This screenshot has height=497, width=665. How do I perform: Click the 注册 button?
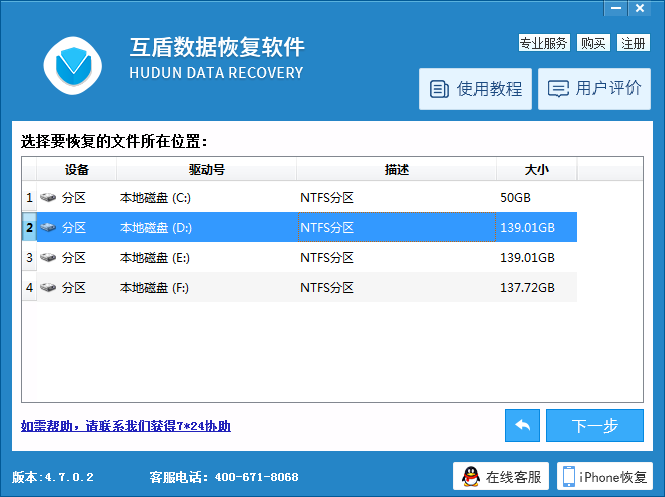(633, 43)
